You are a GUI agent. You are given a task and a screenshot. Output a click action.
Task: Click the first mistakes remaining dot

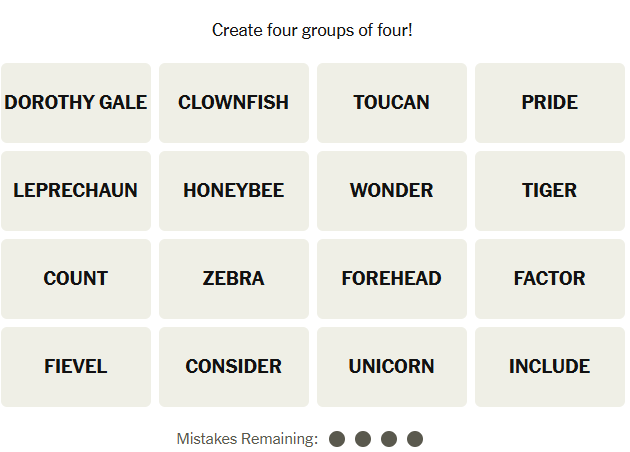click(x=337, y=439)
